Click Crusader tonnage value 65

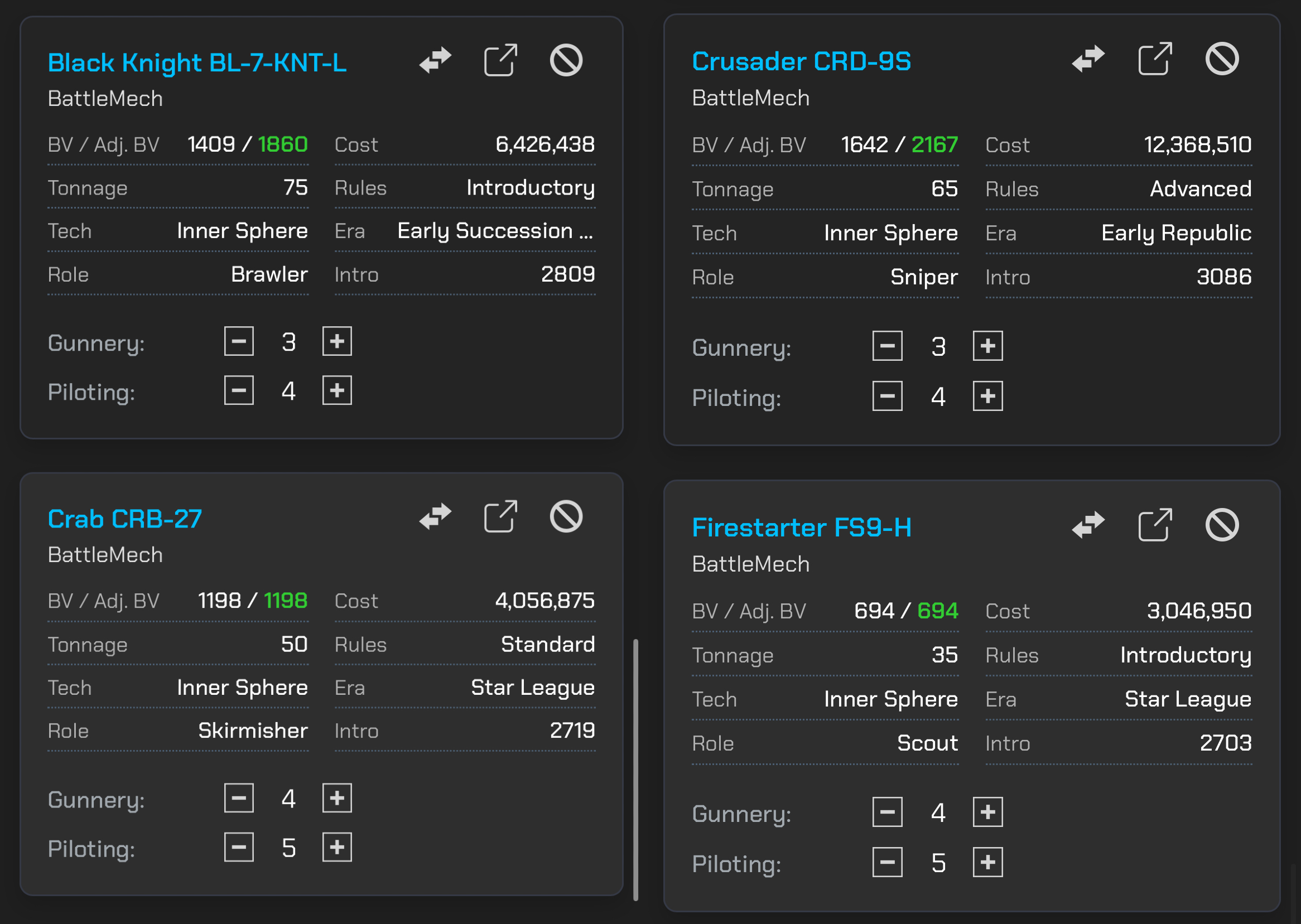tap(945, 188)
